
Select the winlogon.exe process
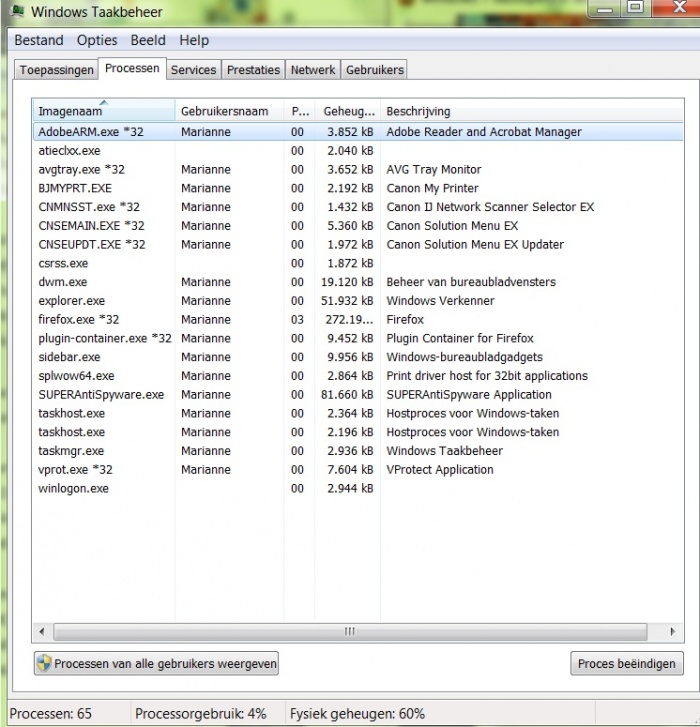coord(358,489)
